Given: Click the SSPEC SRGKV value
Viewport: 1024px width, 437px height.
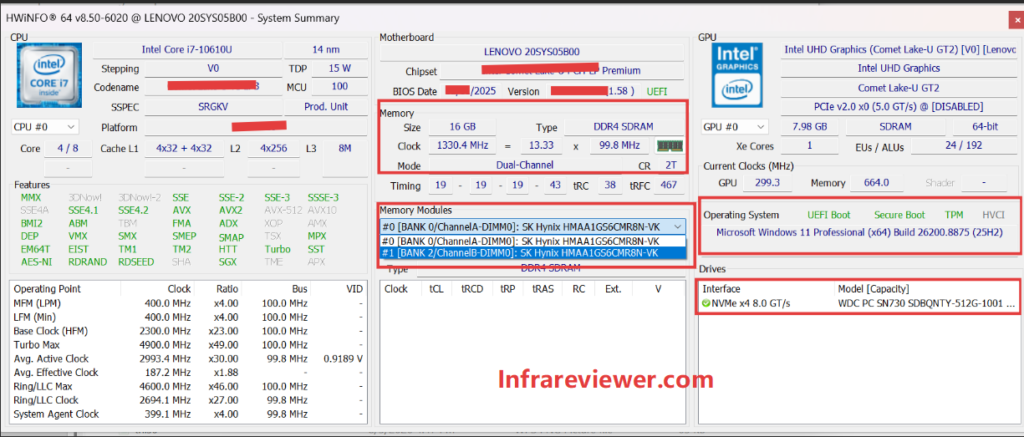Looking at the screenshot, I should coord(213,106).
